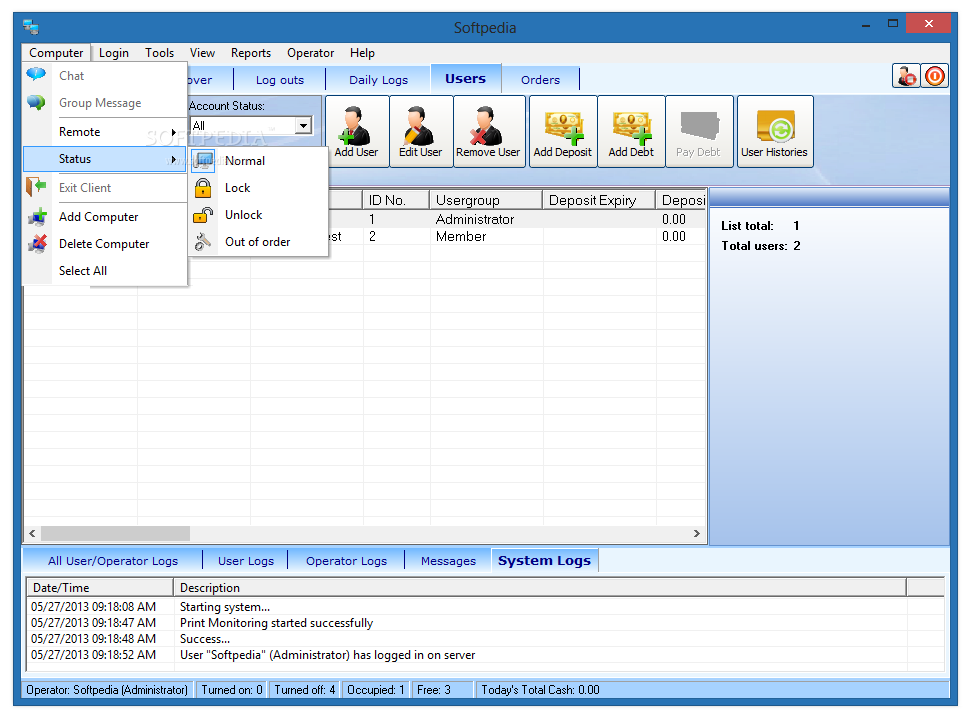Click the Delete Computer icon in the menu
This screenshot has height=725, width=975.
coord(37,243)
